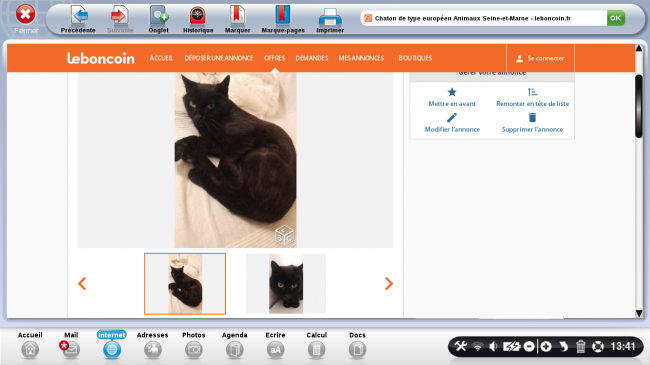Click Remonter en tête de liste icon
This screenshot has height=365, width=650.
pos(532,92)
